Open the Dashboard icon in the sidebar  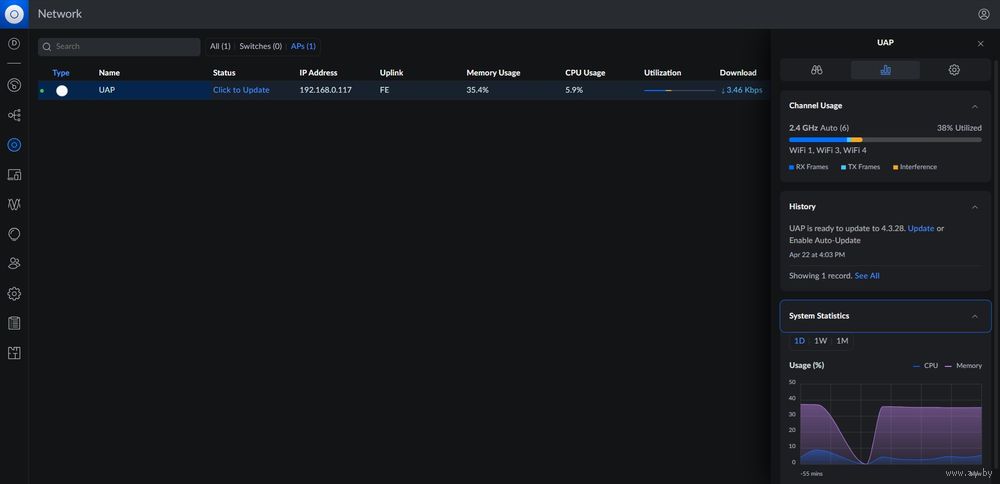pos(14,85)
